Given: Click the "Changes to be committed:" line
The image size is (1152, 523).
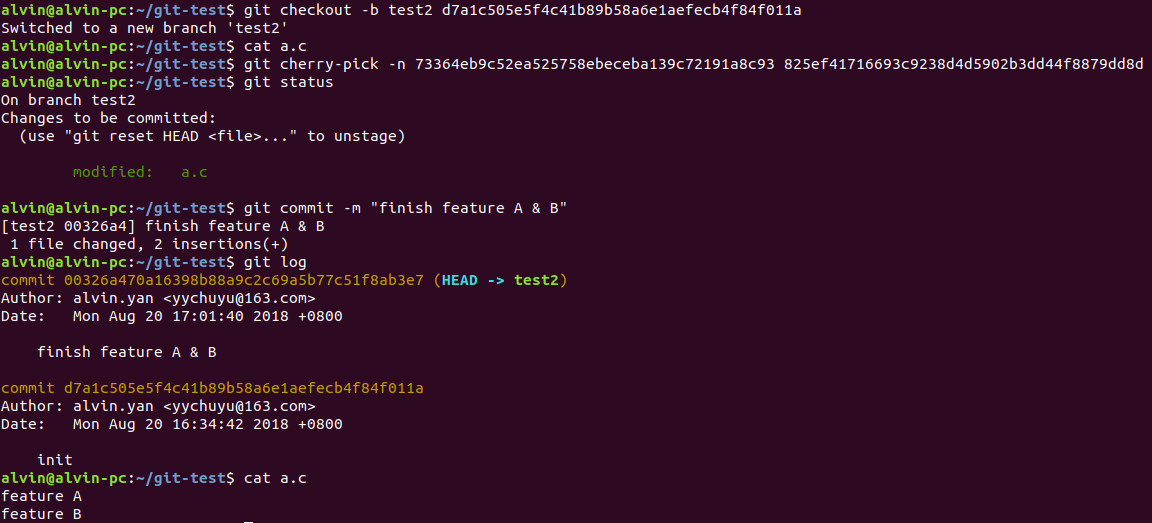Looking at the screenshot, I should 101,118.
